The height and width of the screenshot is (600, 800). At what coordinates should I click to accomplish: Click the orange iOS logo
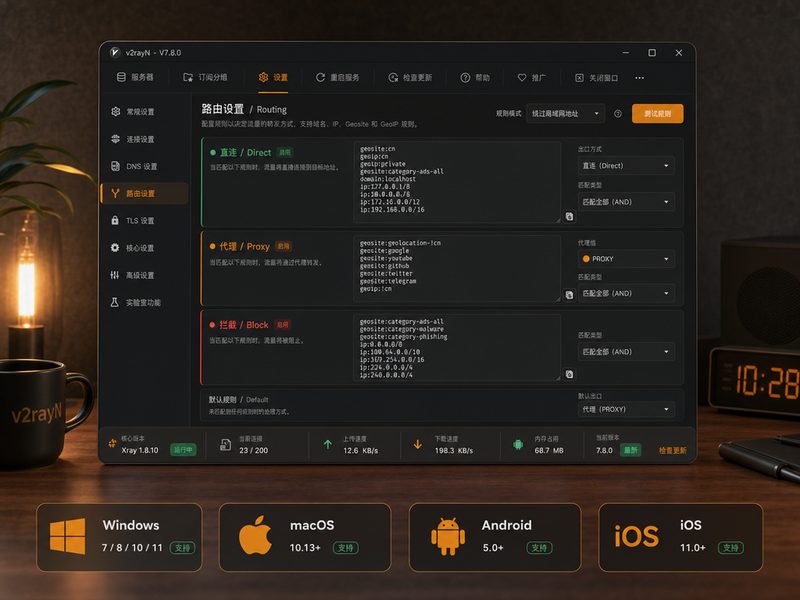pos(636,536)
